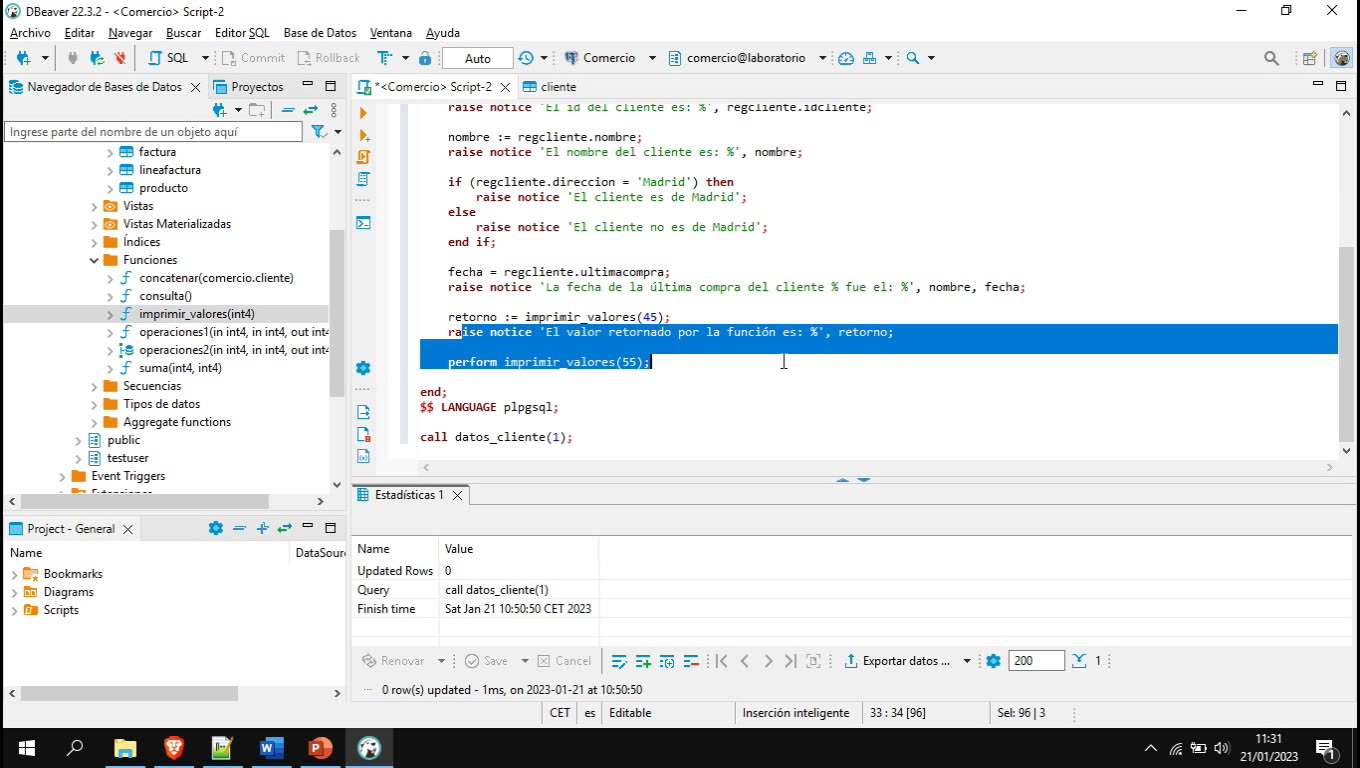The width and height of the screenshot is (1360, 768).
Task: Click delete row icon in results toolbar
Action: pyautogui.click(x=689, y=661)
